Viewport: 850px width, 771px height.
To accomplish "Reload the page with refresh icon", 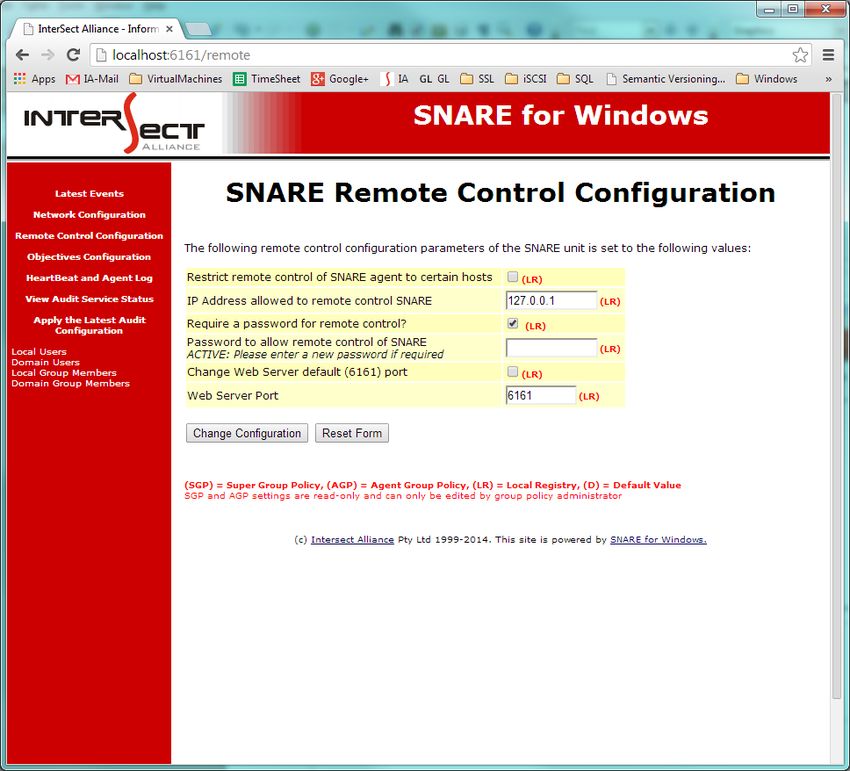I will click(73, 55).
